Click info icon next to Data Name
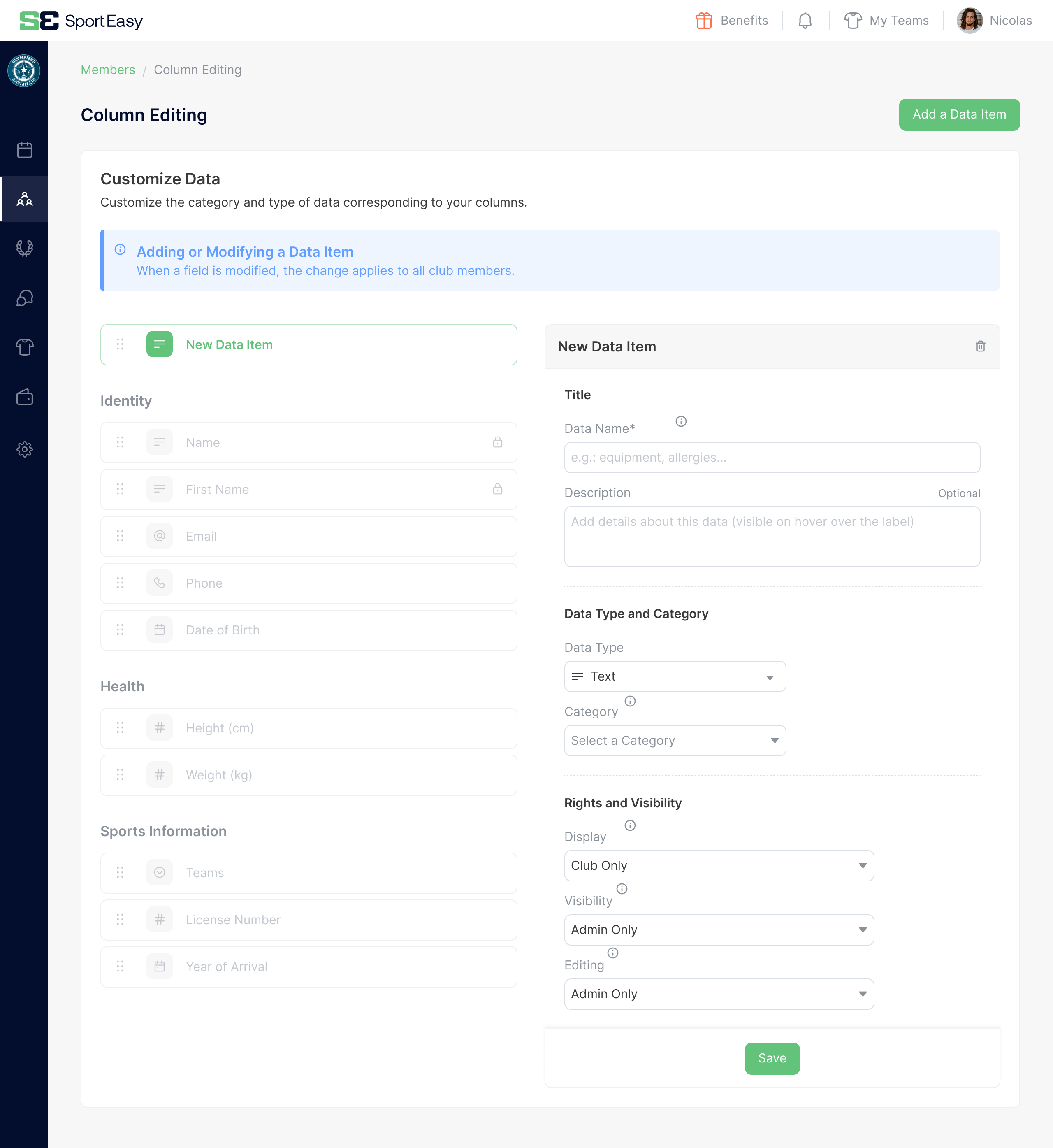Image resolution: width=1053 pixels, height=1148 pixels. [681, 421]
